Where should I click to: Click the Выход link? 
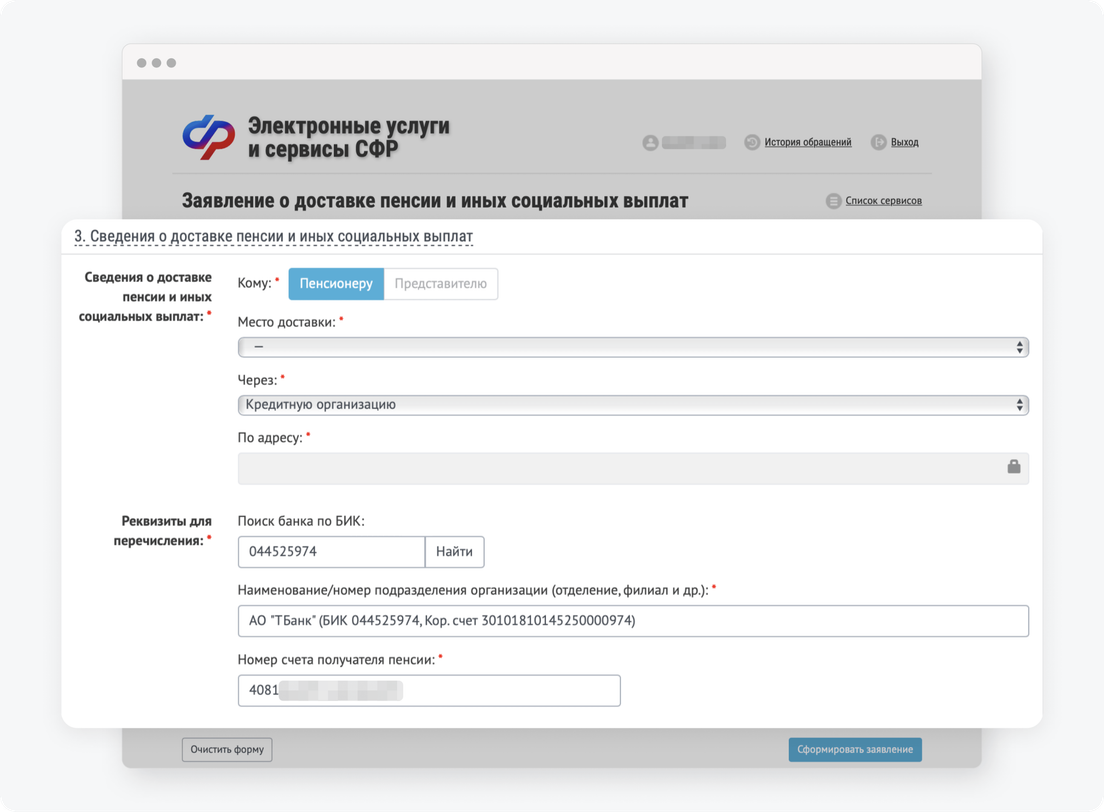click(905, 142)
